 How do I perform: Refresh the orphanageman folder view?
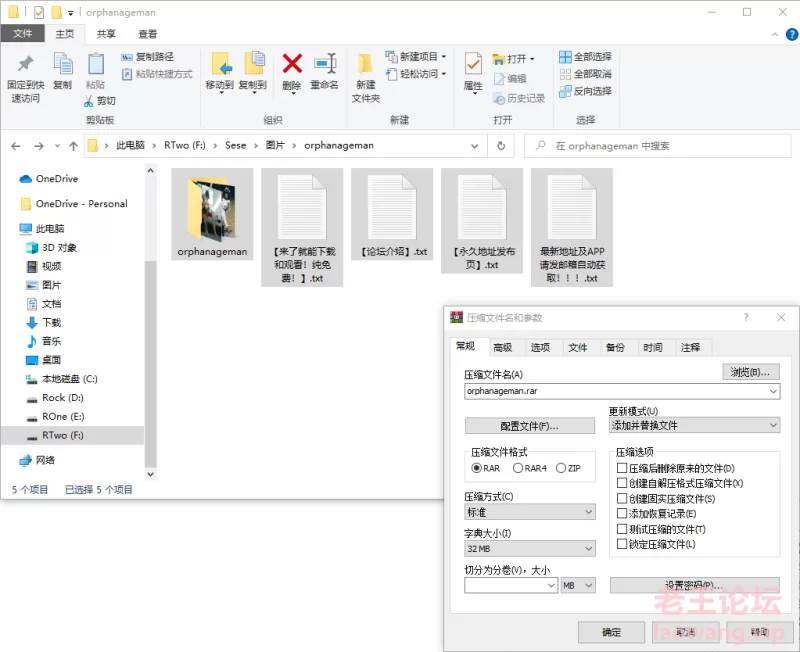[501, 146]
